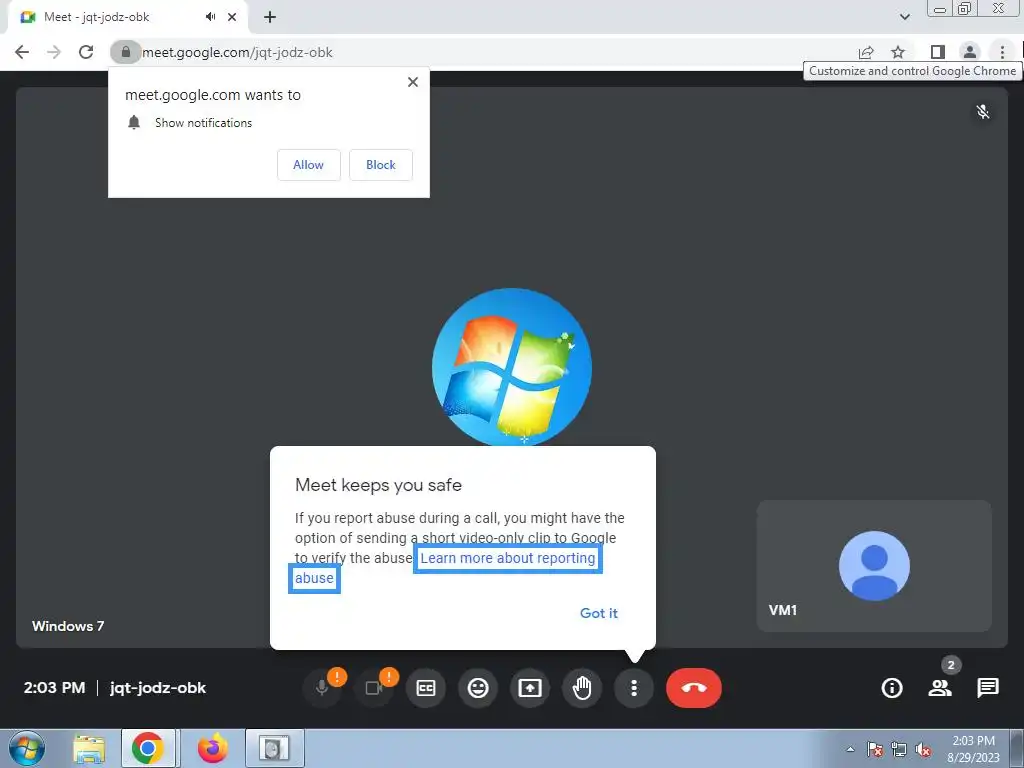Open File Explorer from the taskbar
Viewport: 1024px width, 768px height.
click(x=89, y=748)
